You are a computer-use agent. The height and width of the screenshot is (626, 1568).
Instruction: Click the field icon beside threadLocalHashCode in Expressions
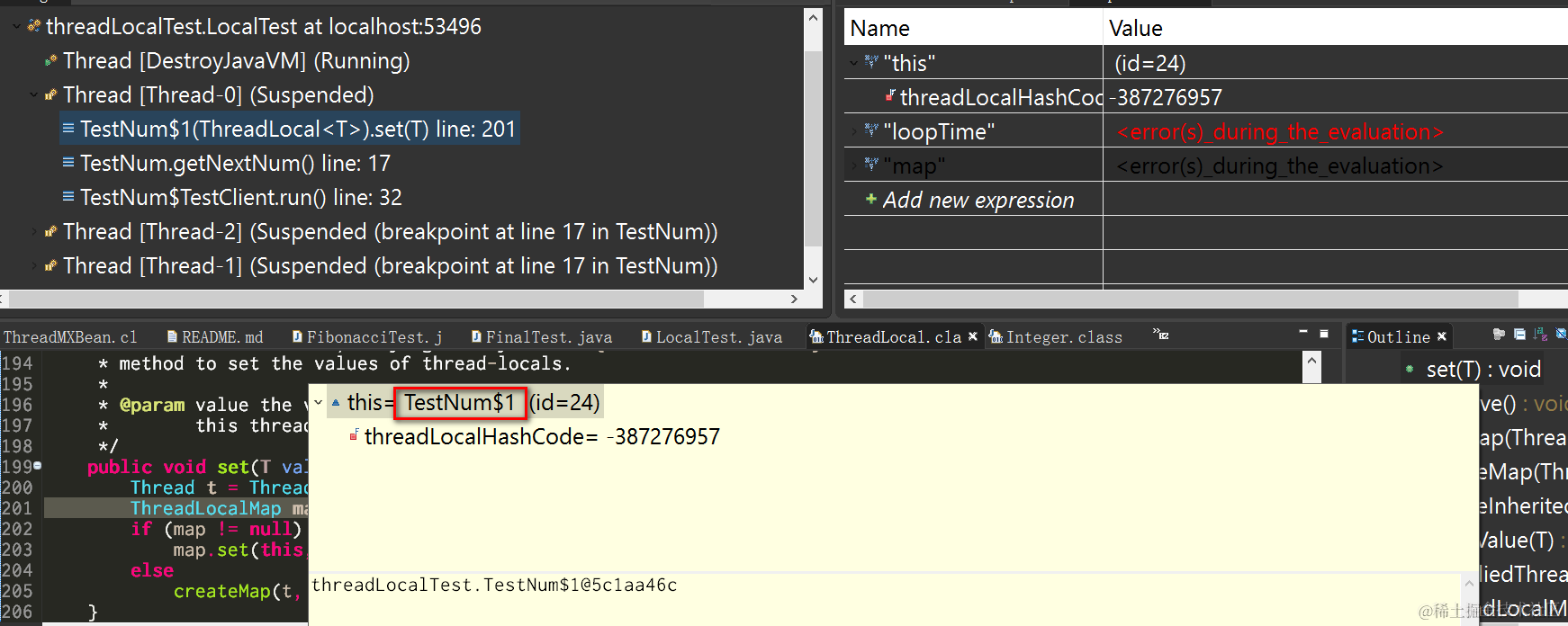890,95
